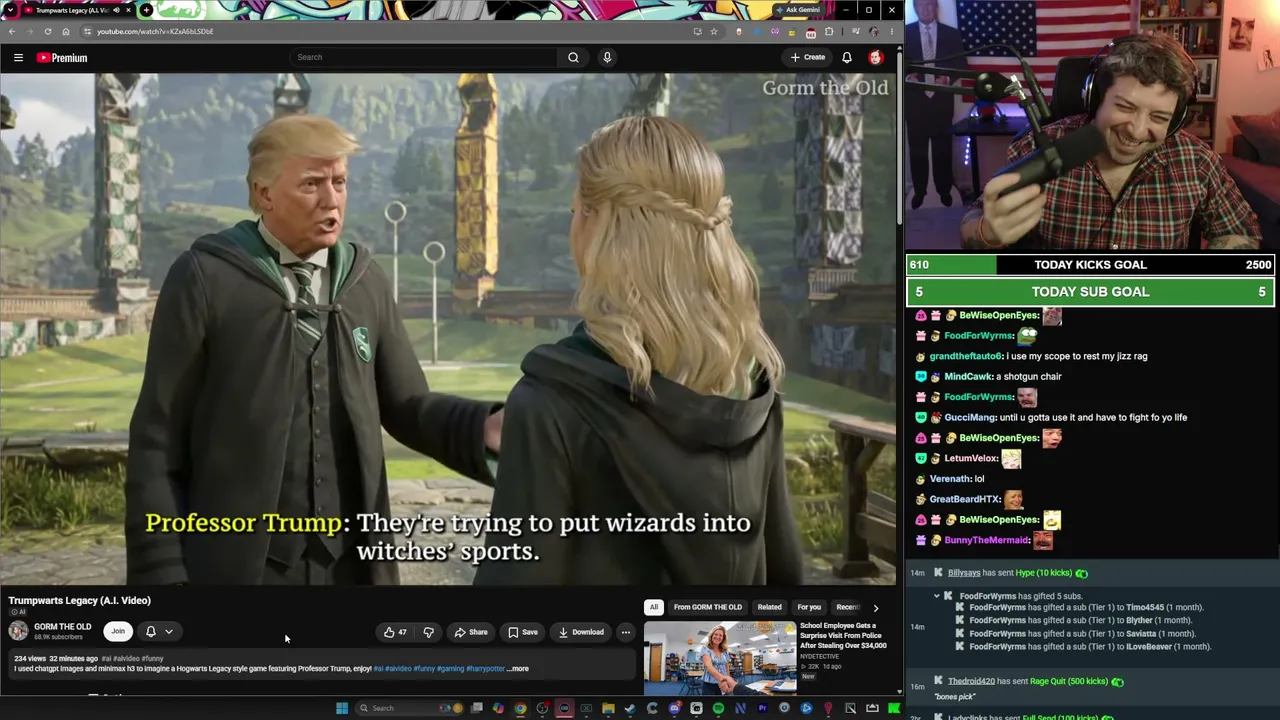This screenshot has height=720, width=1280.
Task: Open a new Chrome tab
Action: click(146, 10)
